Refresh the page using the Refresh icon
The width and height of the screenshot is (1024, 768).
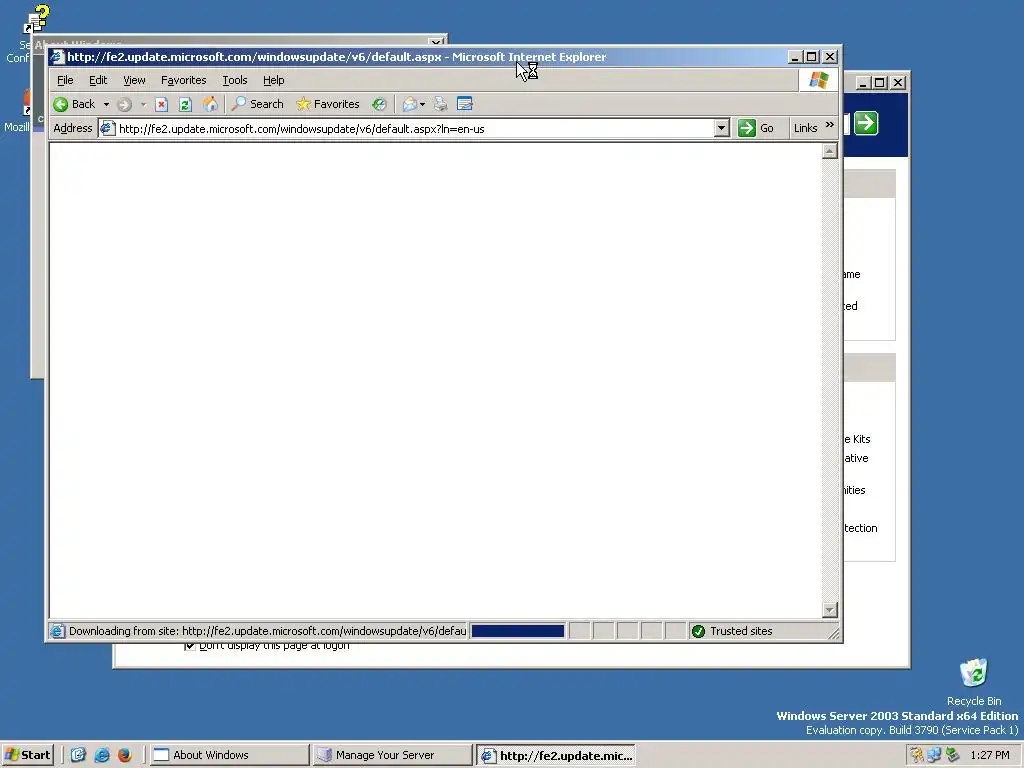coord(185,104)
